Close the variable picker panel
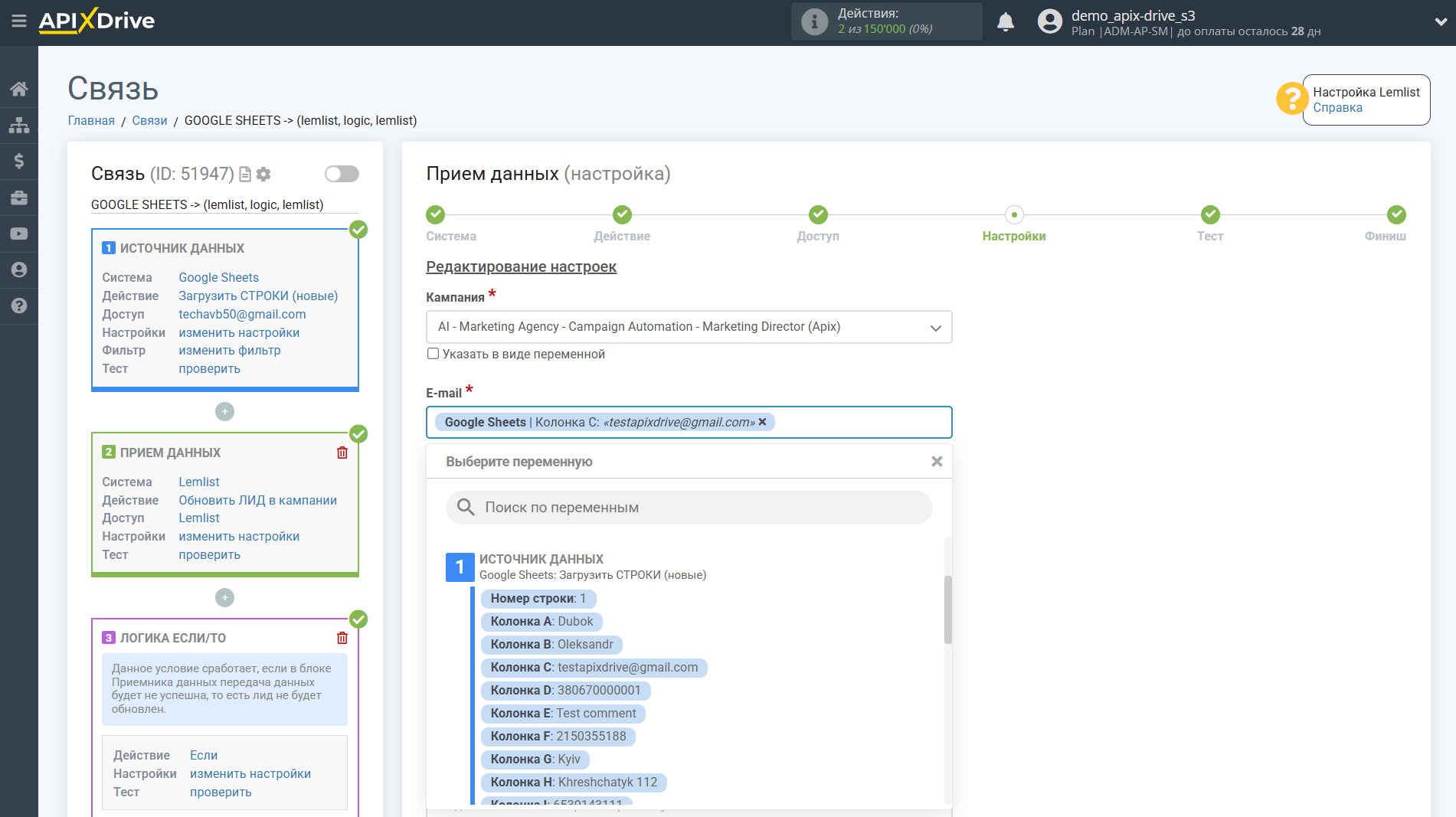The width and height of the screenshot is (1456, 817). pyautogui.click(x=937, y=462)
